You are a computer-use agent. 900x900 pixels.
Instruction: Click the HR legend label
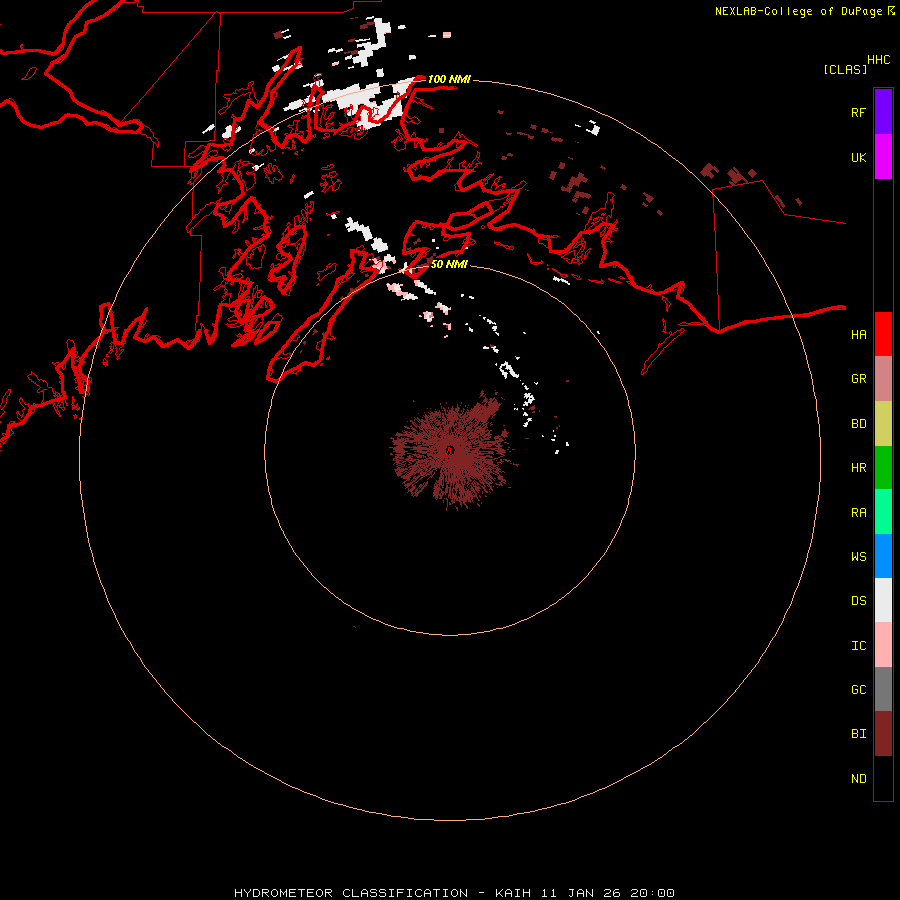(x=858, y=468)
